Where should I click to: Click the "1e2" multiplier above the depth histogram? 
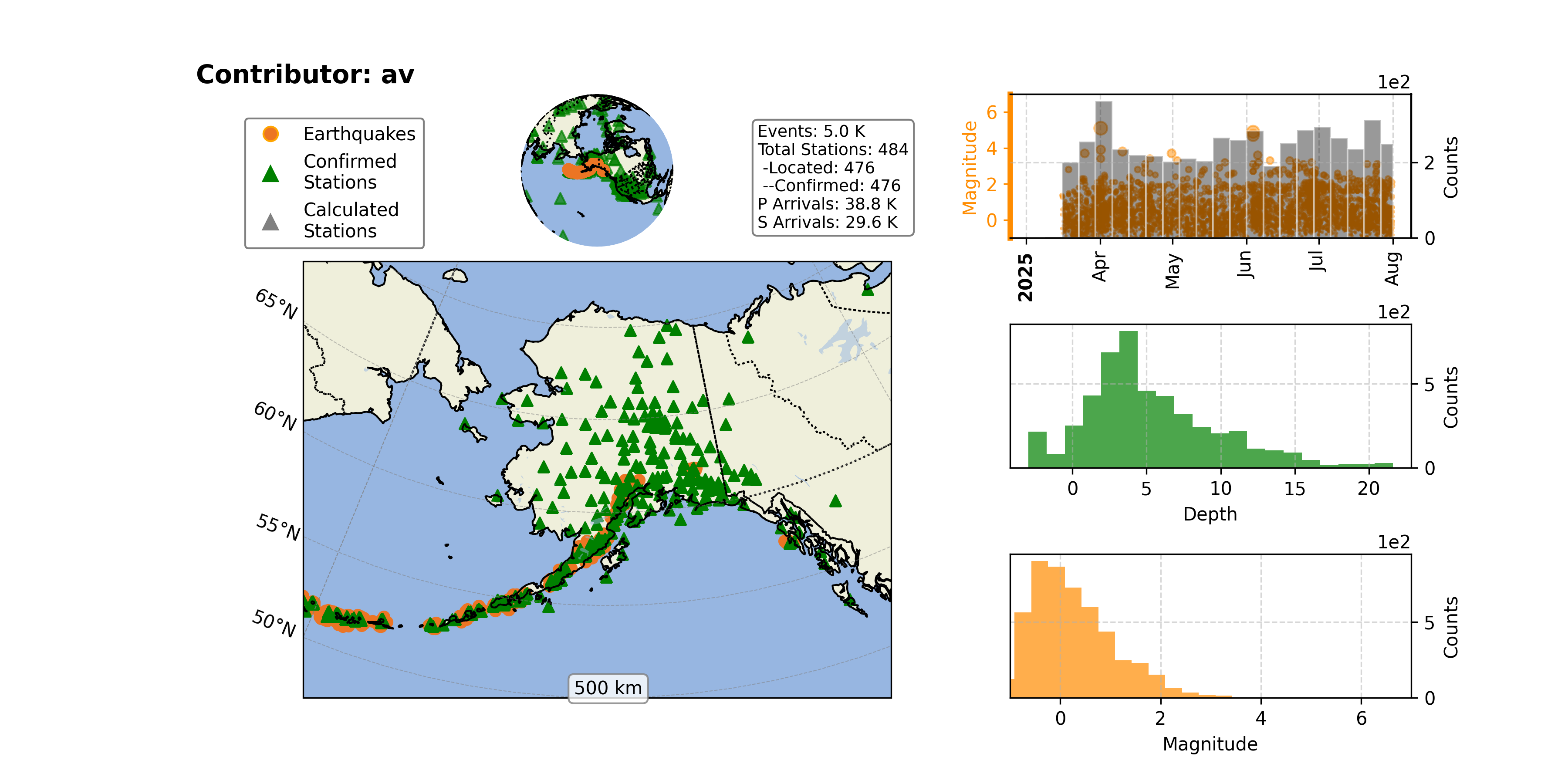pyautogui.click(x=1394, y=312)
